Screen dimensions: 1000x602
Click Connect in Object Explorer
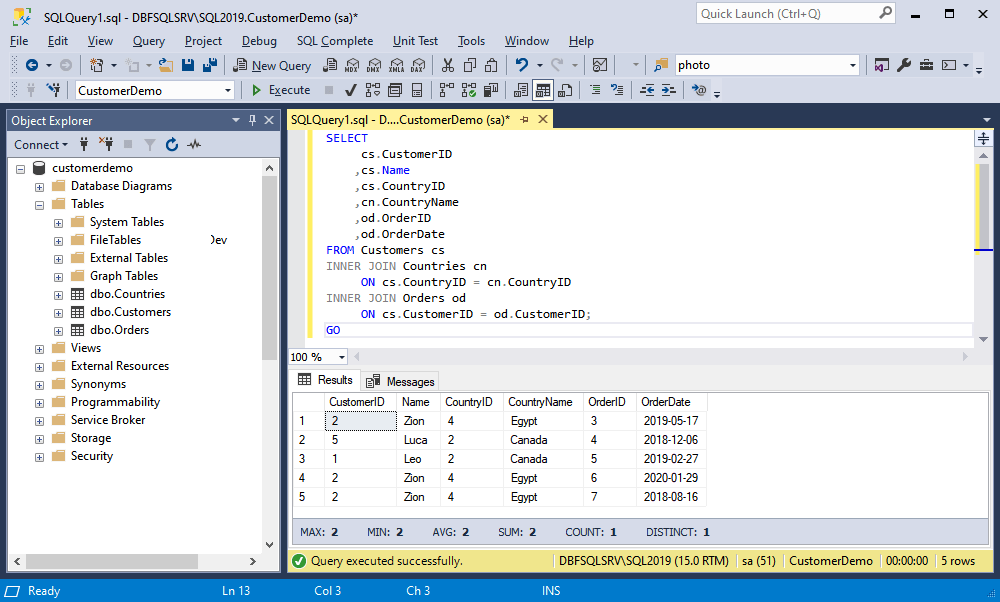35,144
